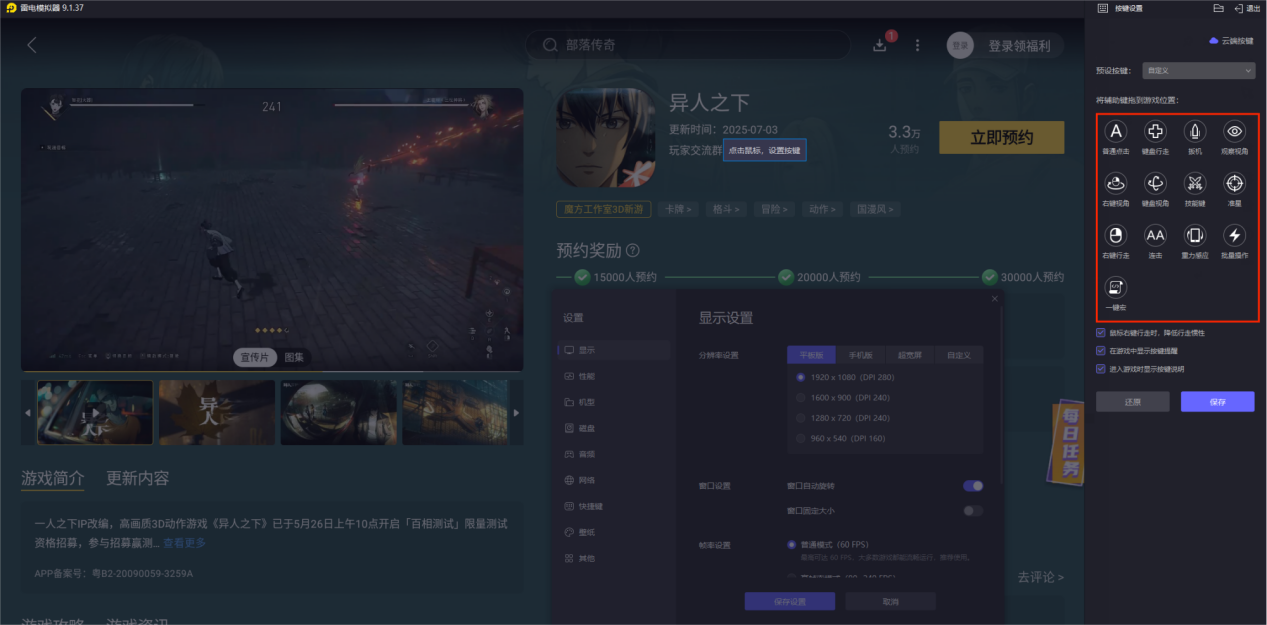The image size is (1267, 625).
Task: Toggle the 窗口自动旋转 switch
Action: click(973, 486)
